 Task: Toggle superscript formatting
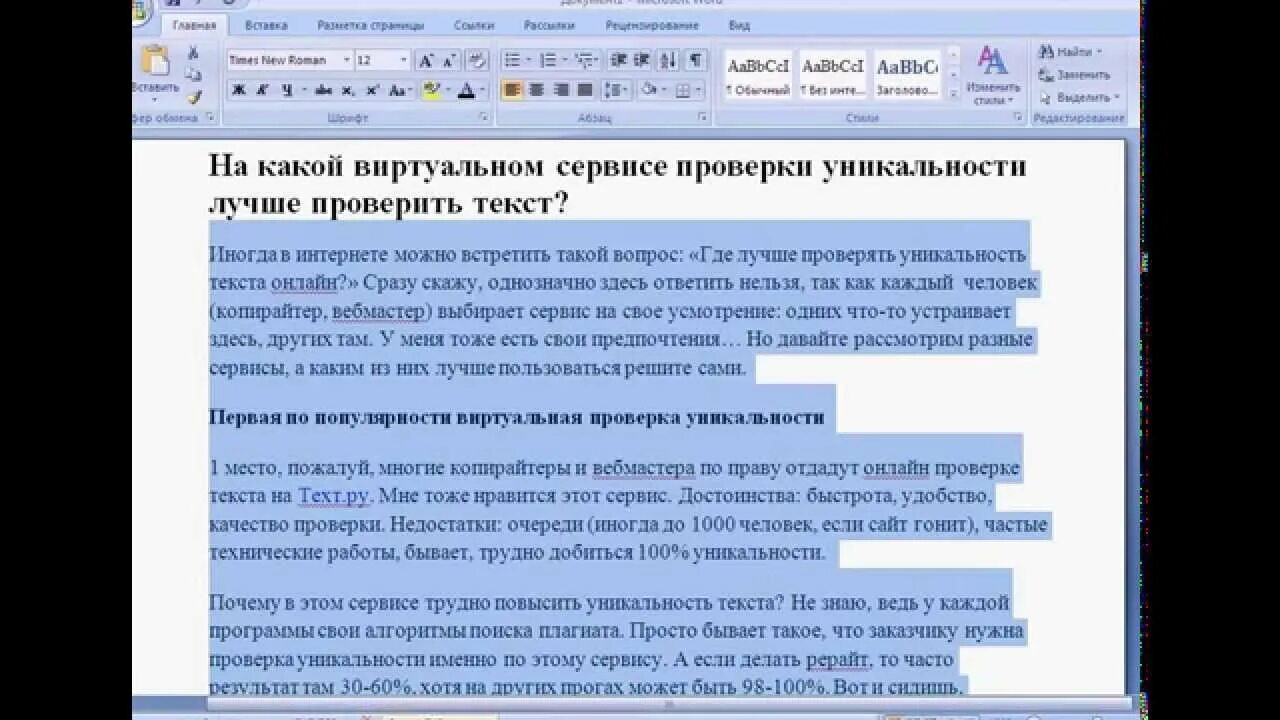tap(372, 90)
